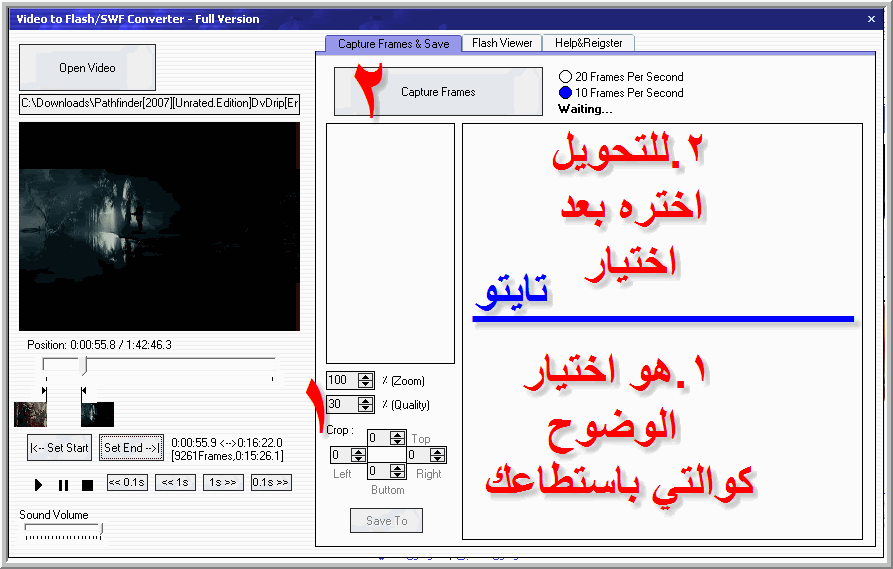Decrease the Quality percentage spinner

(364, 408)
